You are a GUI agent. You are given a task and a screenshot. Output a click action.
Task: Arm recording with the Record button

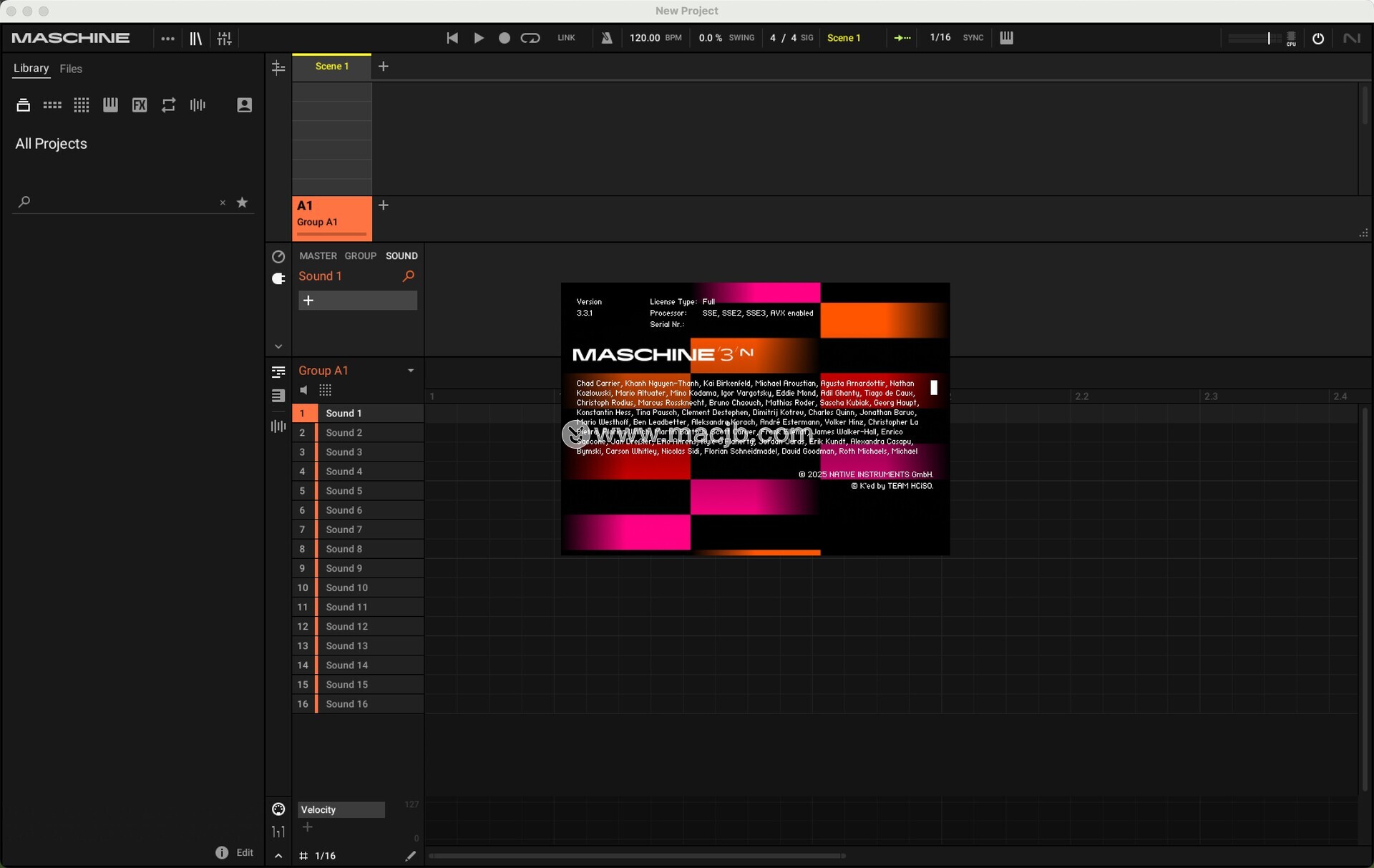[505, 38]
